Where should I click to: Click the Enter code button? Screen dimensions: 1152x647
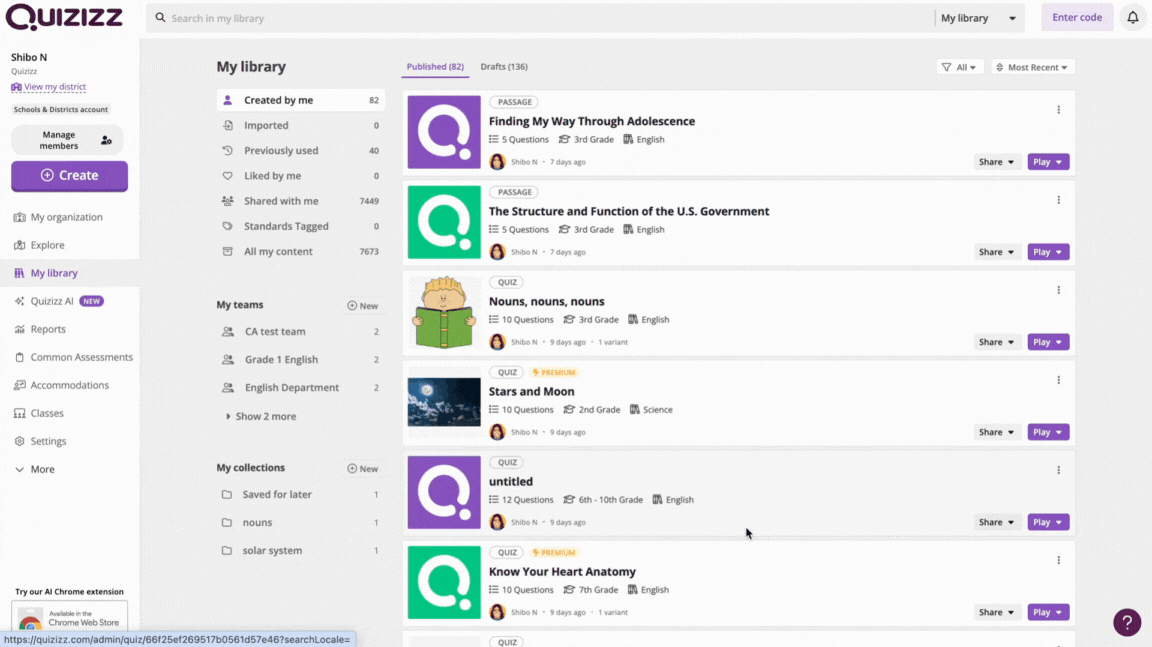click(1077, 18)
